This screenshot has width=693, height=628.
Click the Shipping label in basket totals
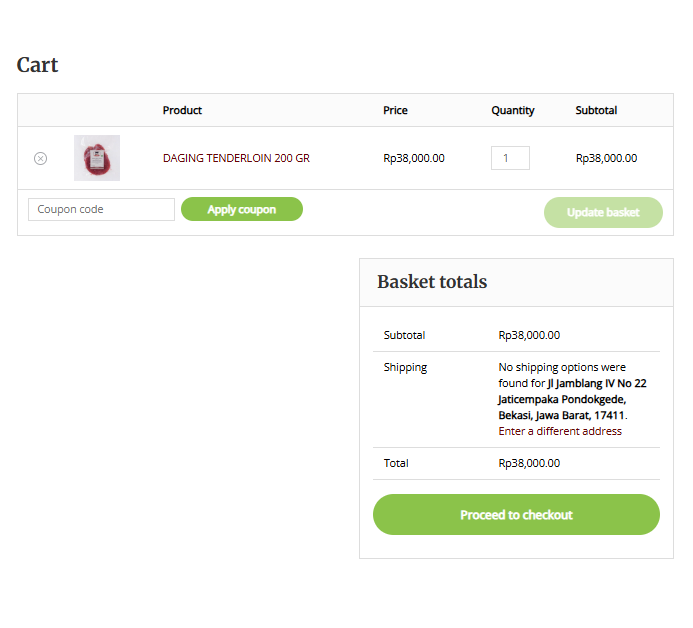pos(405,368)
